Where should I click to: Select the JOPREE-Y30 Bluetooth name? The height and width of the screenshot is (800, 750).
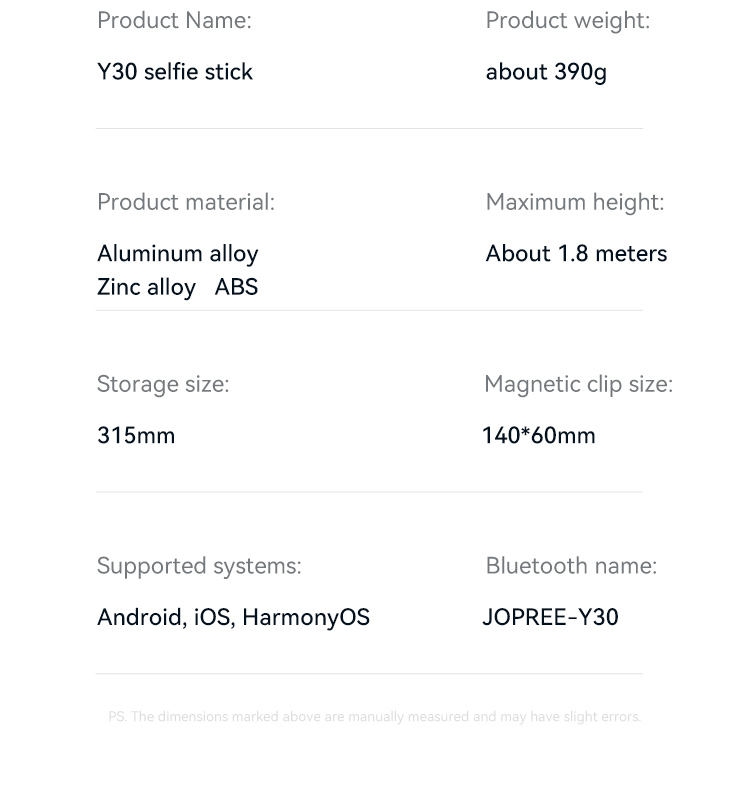tap(551, 617)
